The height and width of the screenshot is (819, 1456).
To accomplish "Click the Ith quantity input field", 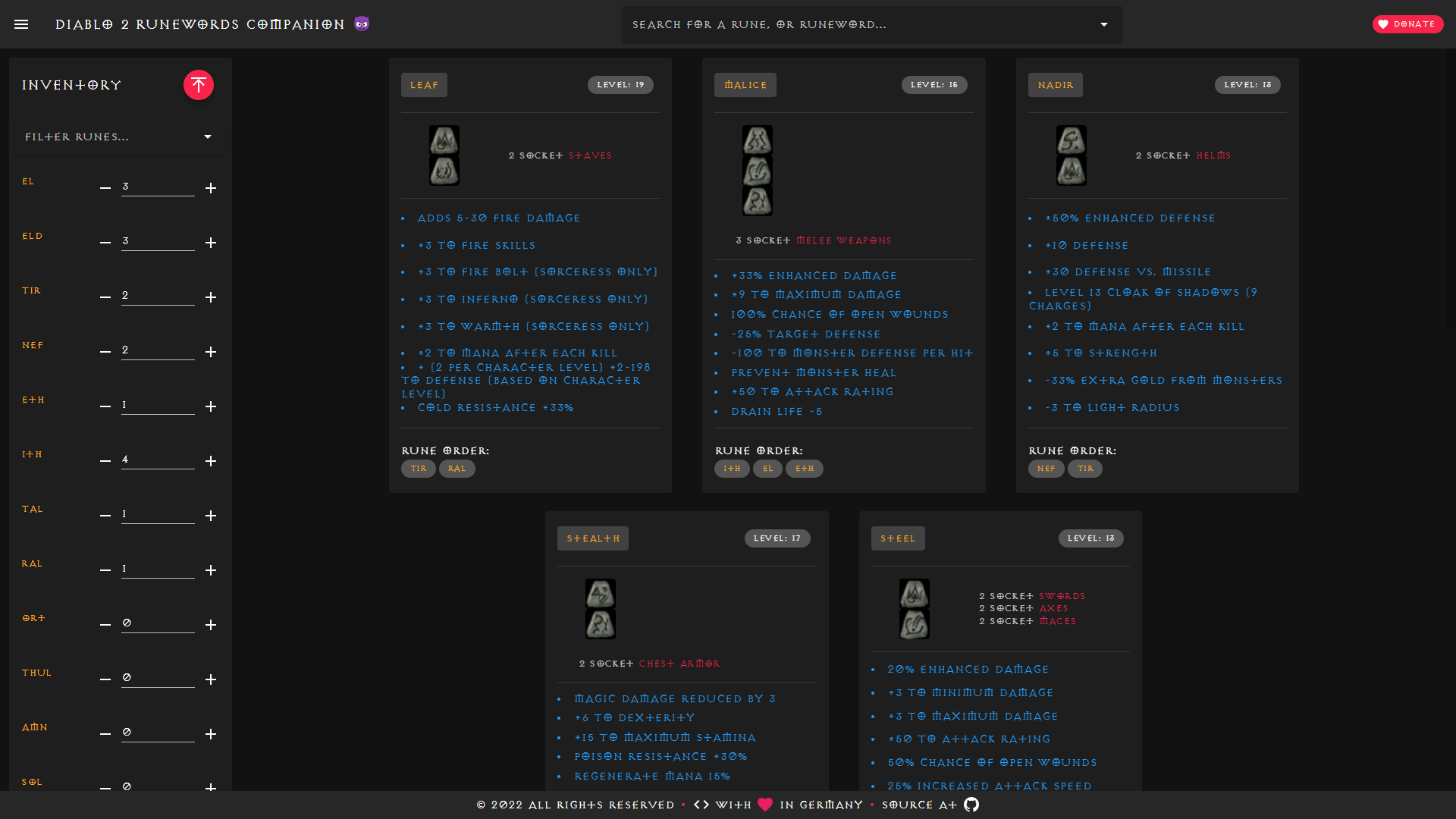I will [x=158, y=460].
